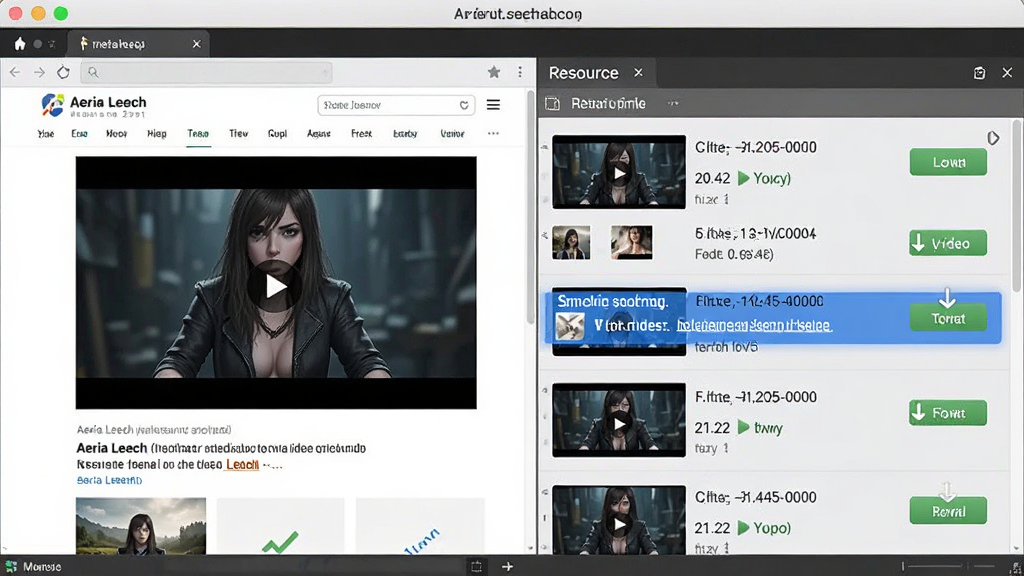
Task: Click the green Lown button
Action: 948,163
